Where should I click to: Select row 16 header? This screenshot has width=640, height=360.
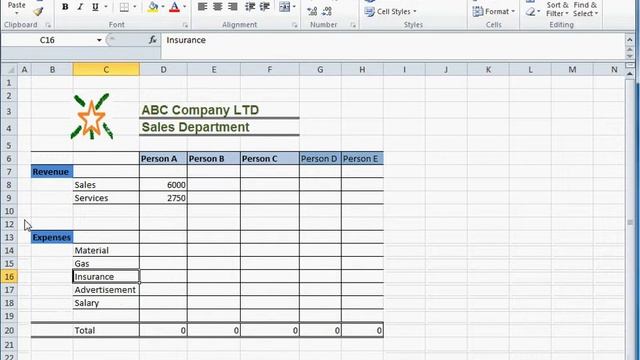pos(9,276)
